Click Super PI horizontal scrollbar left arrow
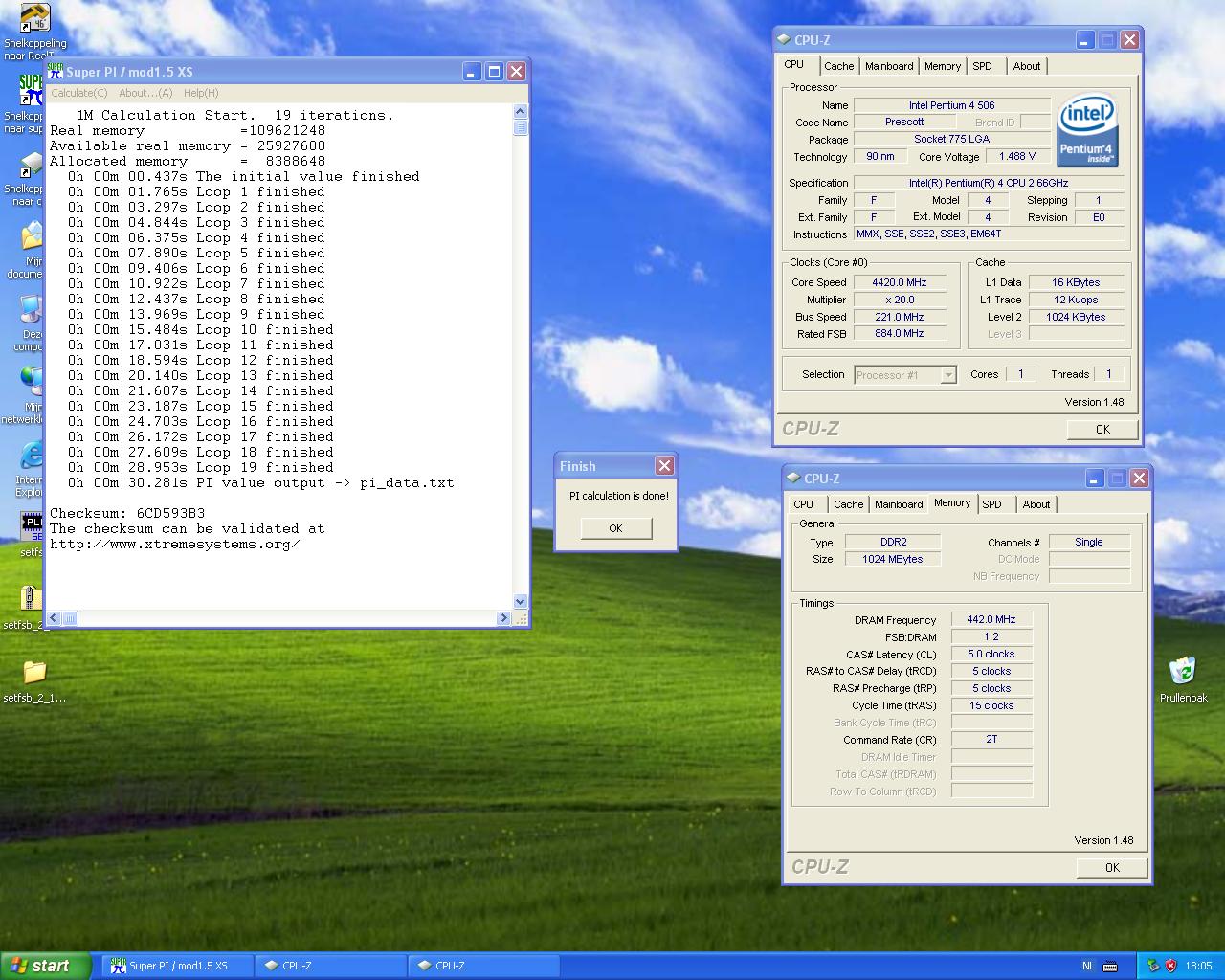The width and height of the screenshot is (1225, 980). 55,618
